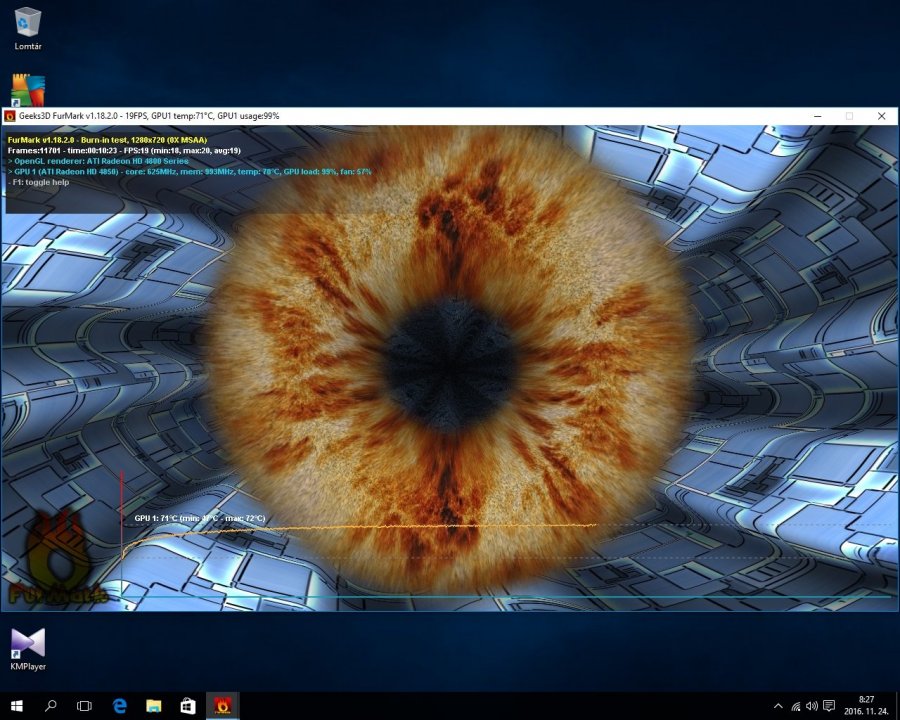Image resolution: width=900 pixels, height=720 pixels.
Task: Open the volume speaker tray icon
Action: click(x=812, y=706)
